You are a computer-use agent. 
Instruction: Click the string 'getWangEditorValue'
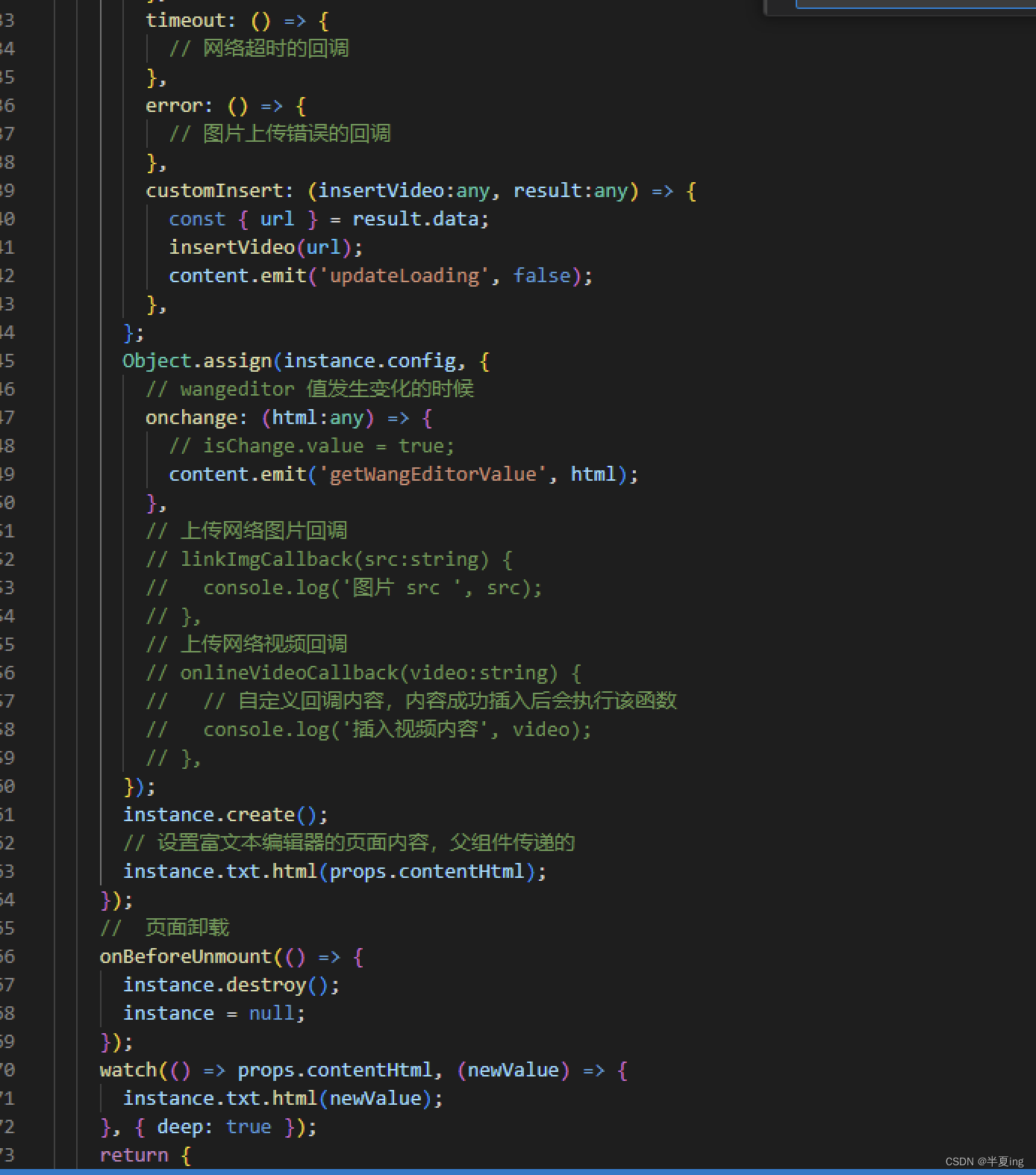432,474
